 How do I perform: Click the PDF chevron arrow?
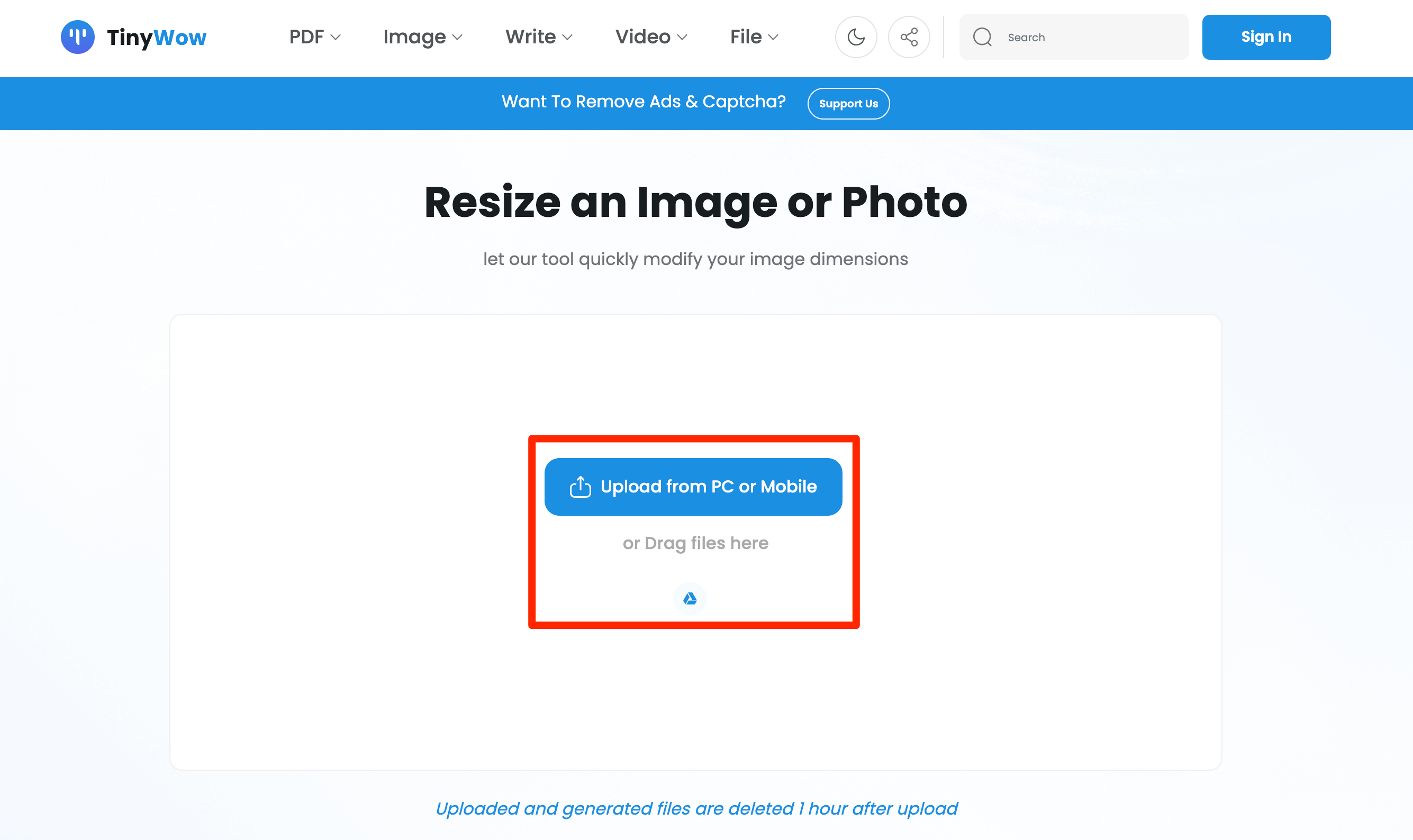click(336, 38)
